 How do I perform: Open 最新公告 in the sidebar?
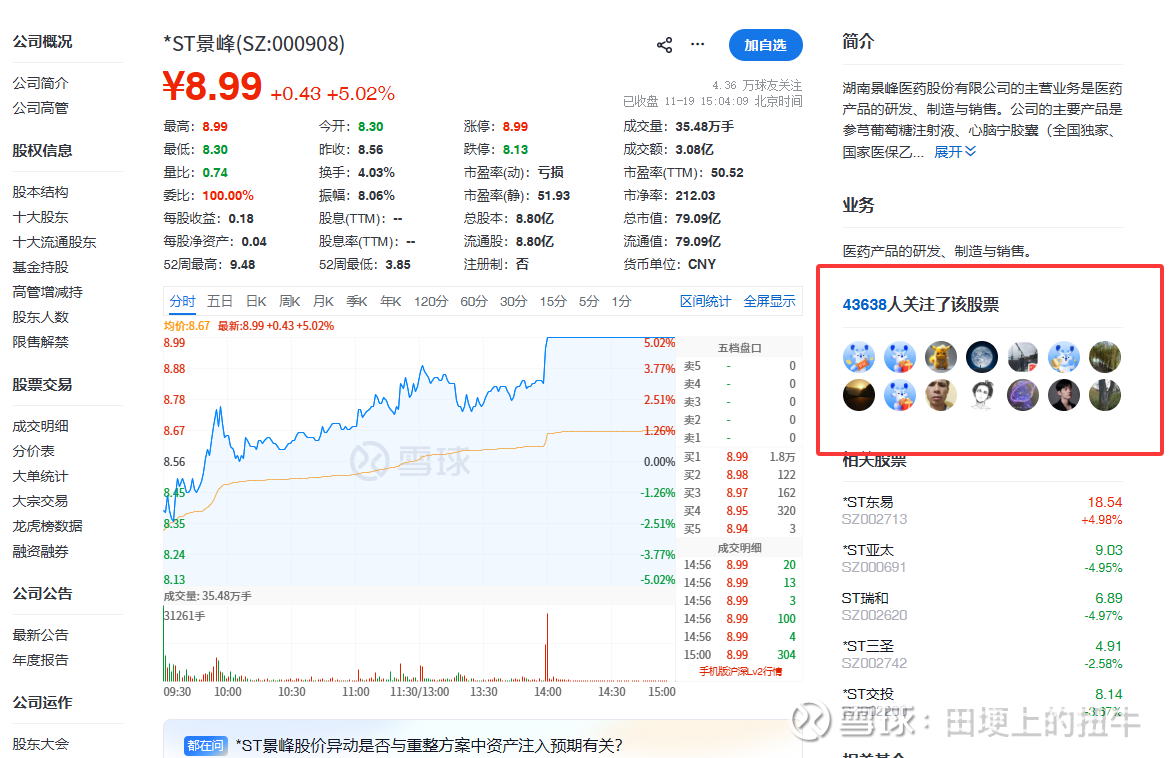coord(40,635)
